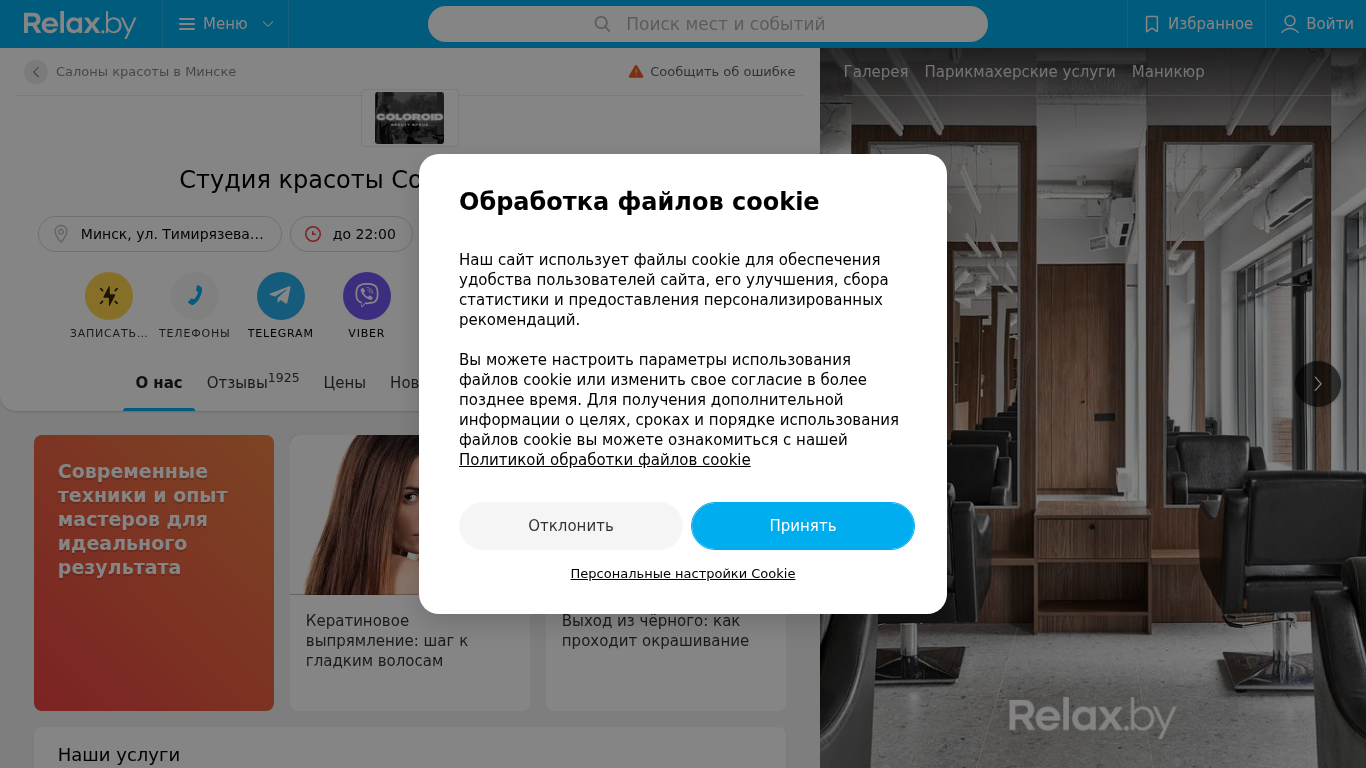Click the Сообщить об ошибке warning icon

point(636,71)
